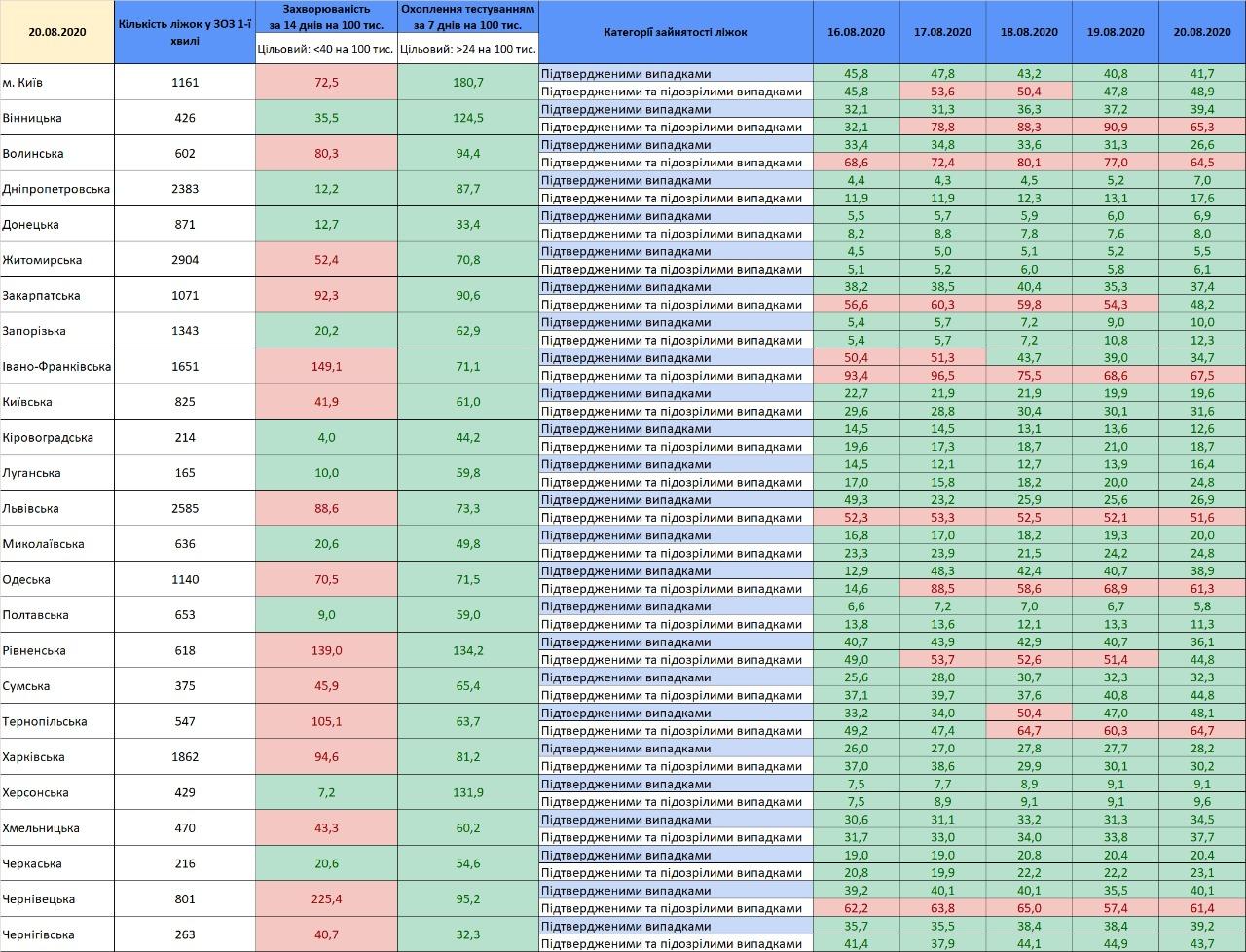
Task: Click 'Кількість ліжок у ЗОЗ 1-ї хвилі' header
Action: 185,32
